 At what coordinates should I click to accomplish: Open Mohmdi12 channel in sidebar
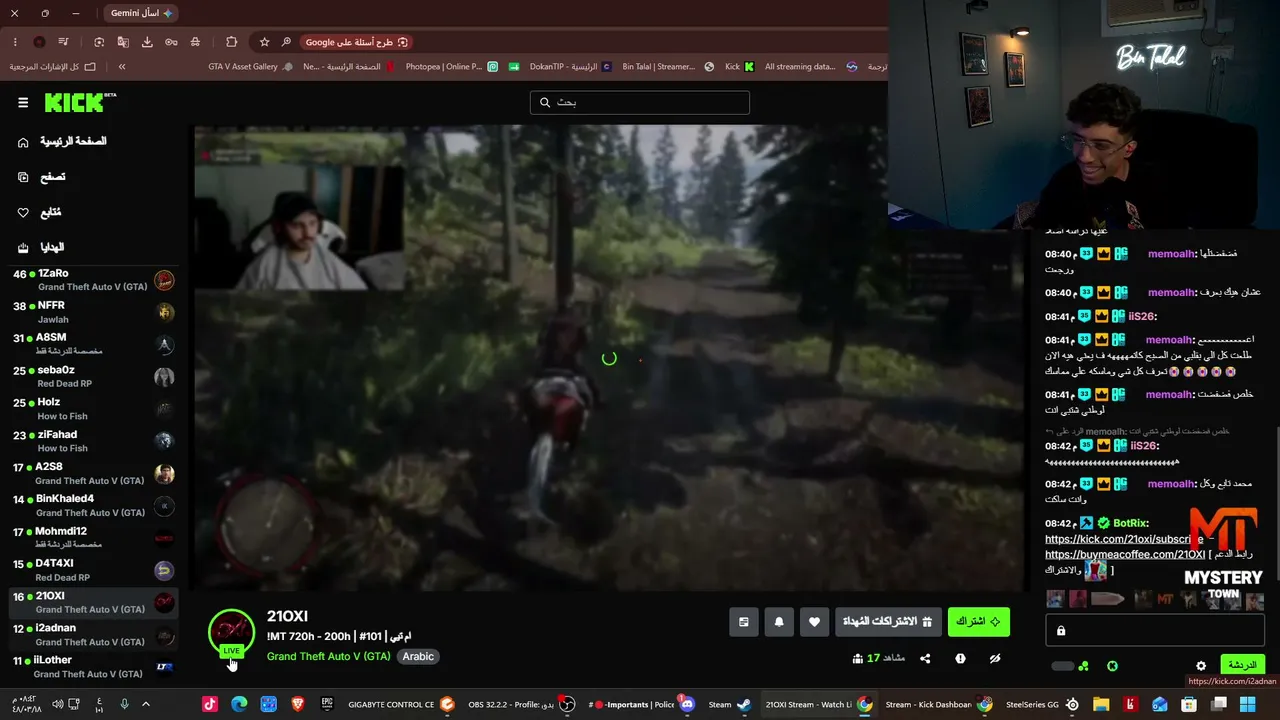[x=95, y=538]
